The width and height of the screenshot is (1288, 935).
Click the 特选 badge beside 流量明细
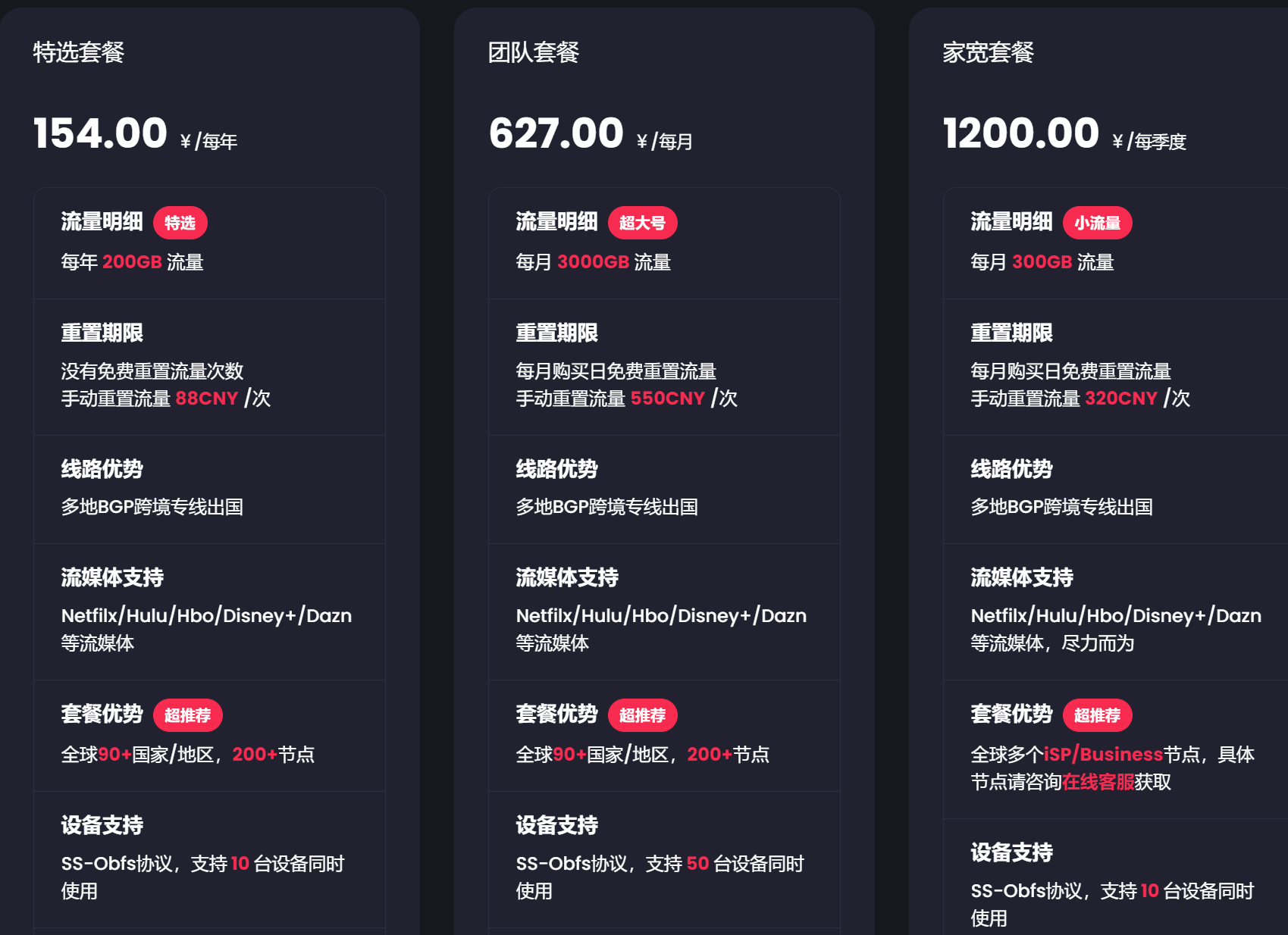click(x=180, y=223)
